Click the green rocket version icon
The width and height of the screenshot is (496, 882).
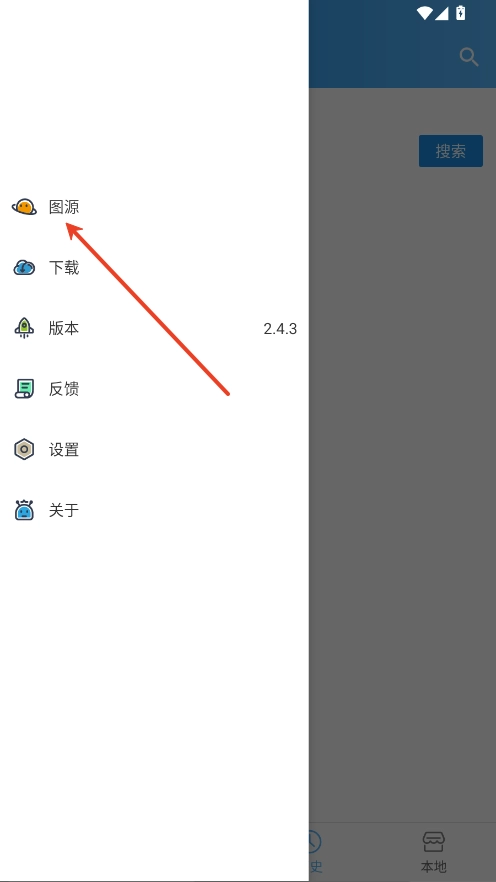[x=24, y=328]
